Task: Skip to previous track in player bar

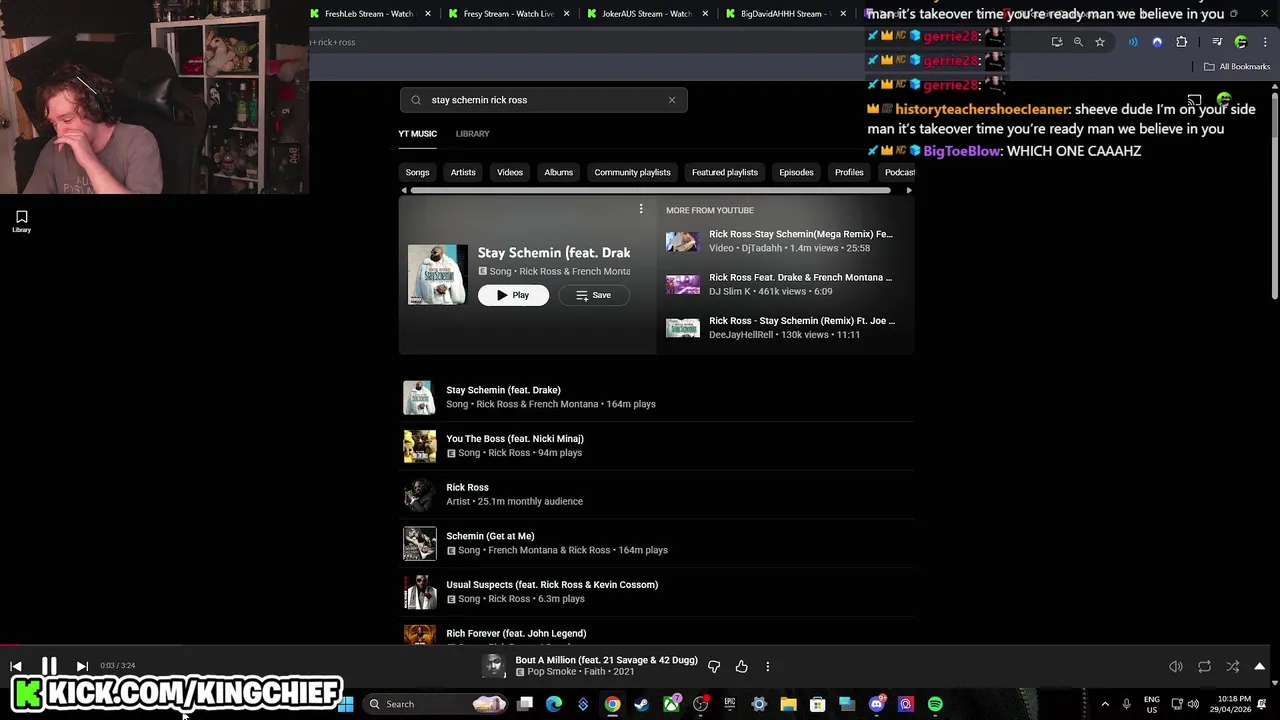Action: tap(16, 666)
